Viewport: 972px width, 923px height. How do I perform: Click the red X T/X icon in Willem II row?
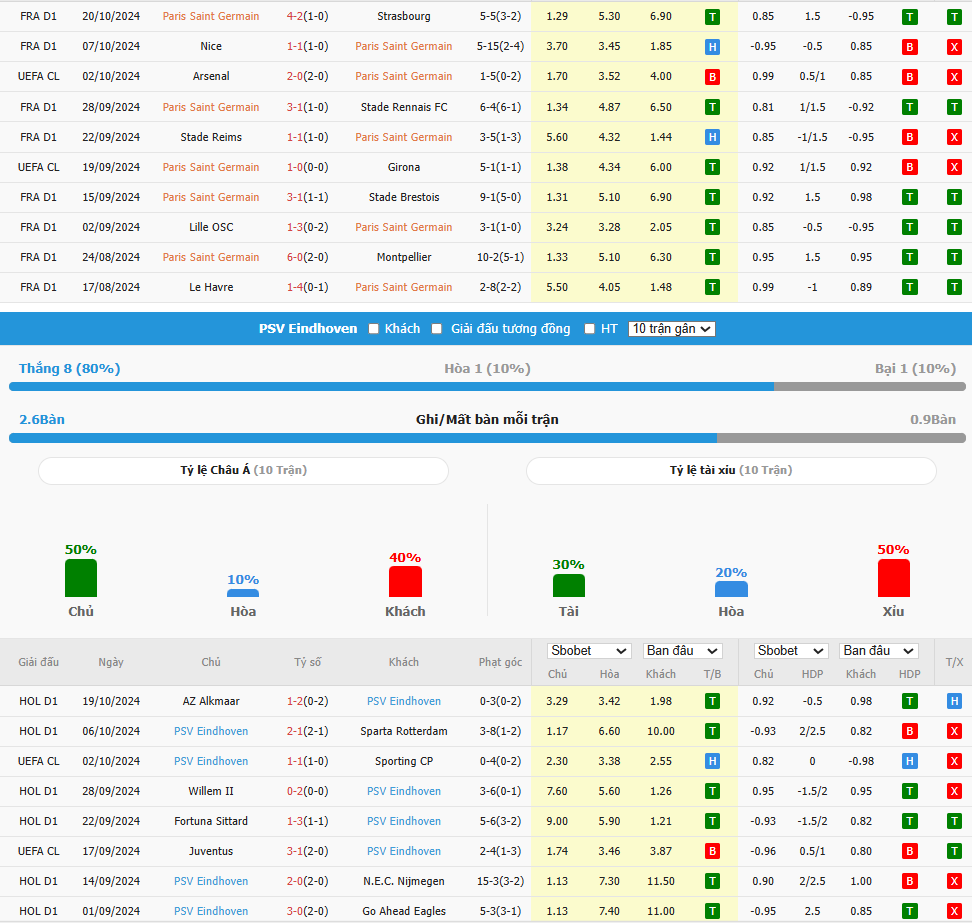954,792
